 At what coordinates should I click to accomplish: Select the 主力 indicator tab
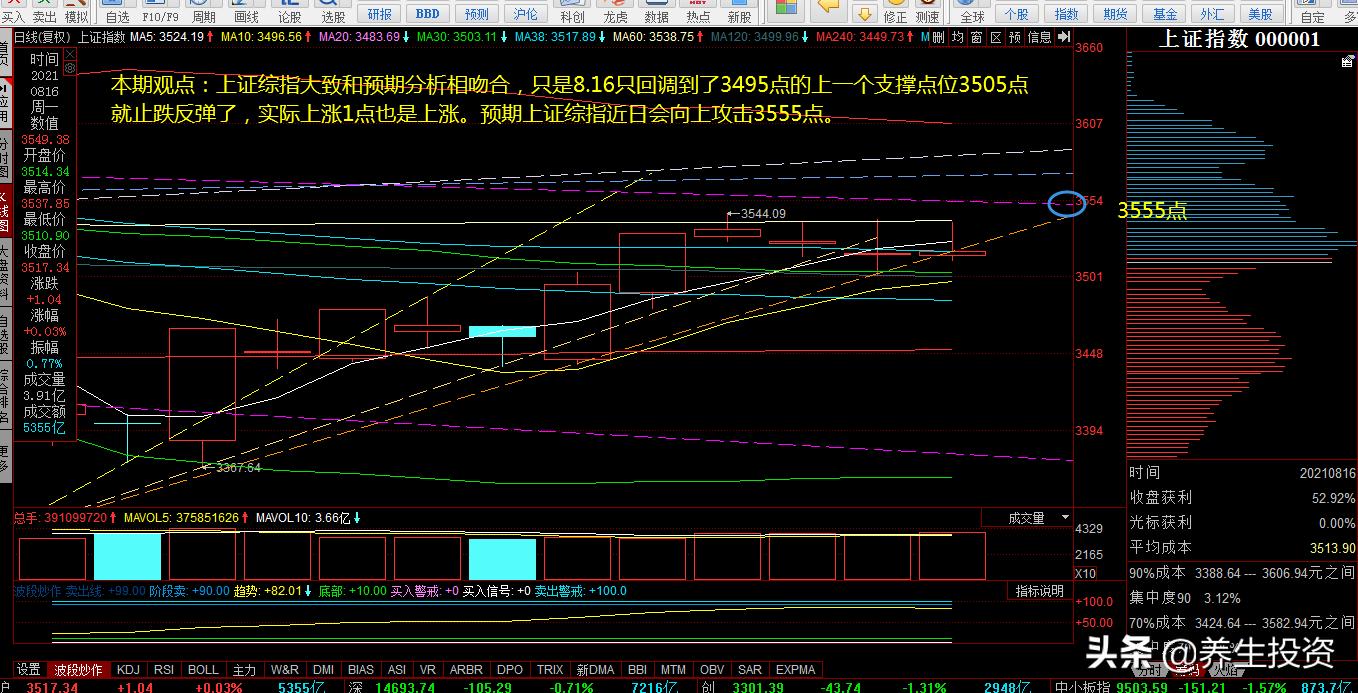click(x=243, y=669)
